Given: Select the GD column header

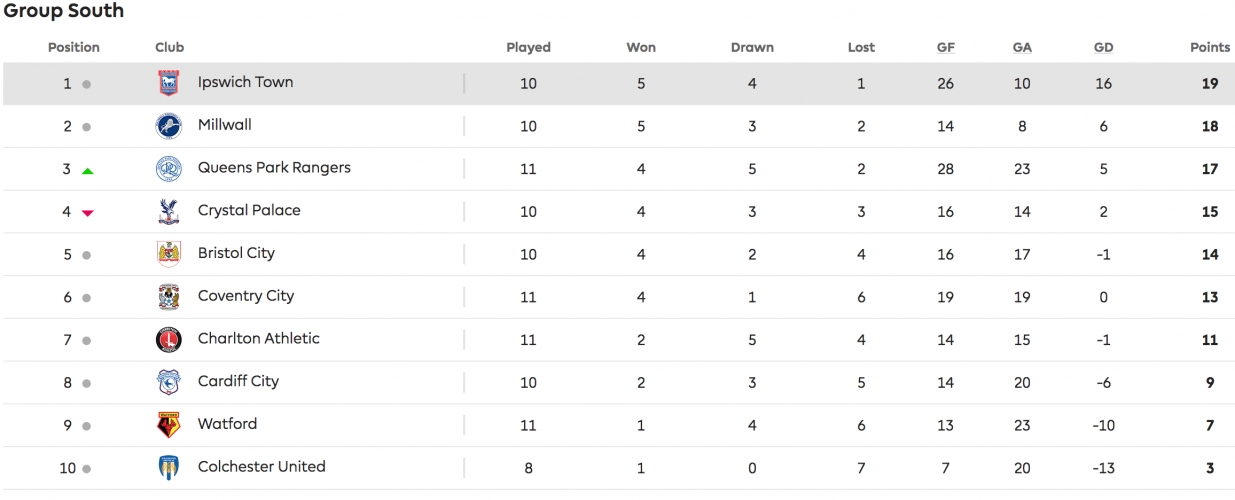Looking at the screenshot, I should 1103,47.
